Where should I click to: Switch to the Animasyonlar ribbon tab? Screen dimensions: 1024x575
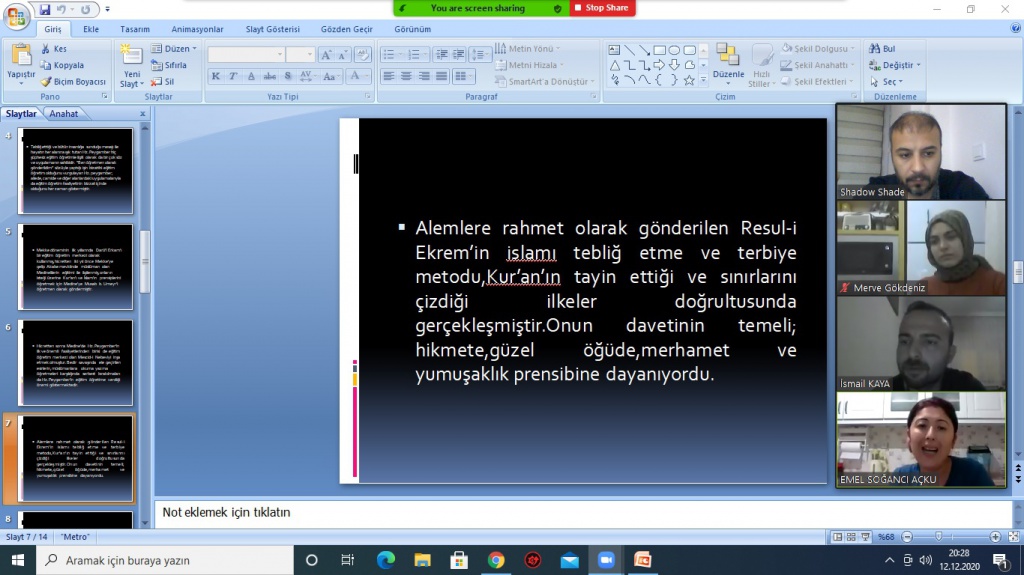coord(197,29)
